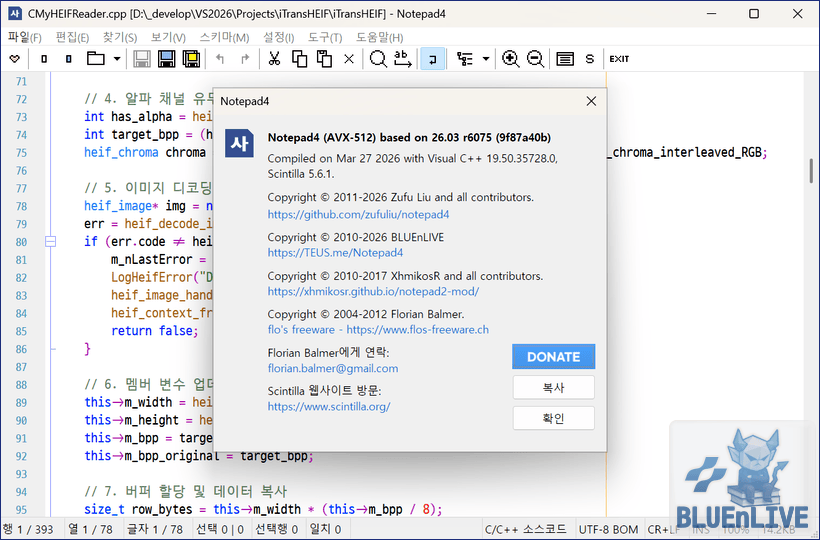Click the Delete X icon in toolbar
The image size is (820, 540).
pos(349,59)
